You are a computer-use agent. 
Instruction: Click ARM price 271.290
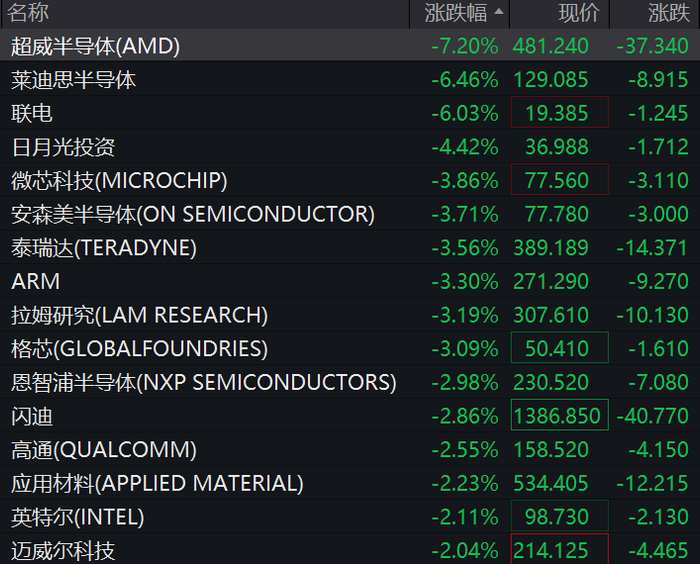550,281
